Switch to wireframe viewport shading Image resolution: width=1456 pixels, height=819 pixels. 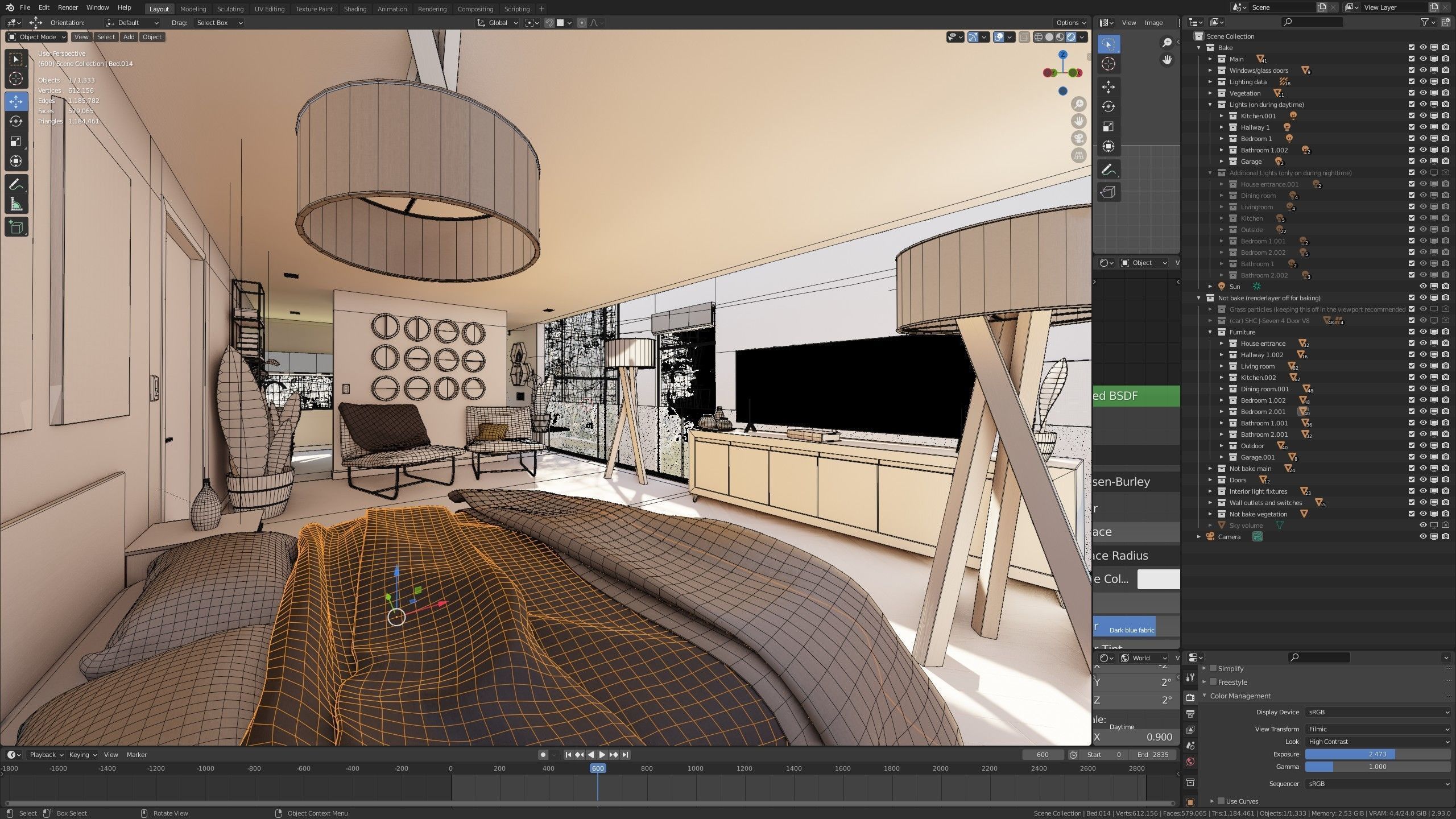click(1039, 37)
